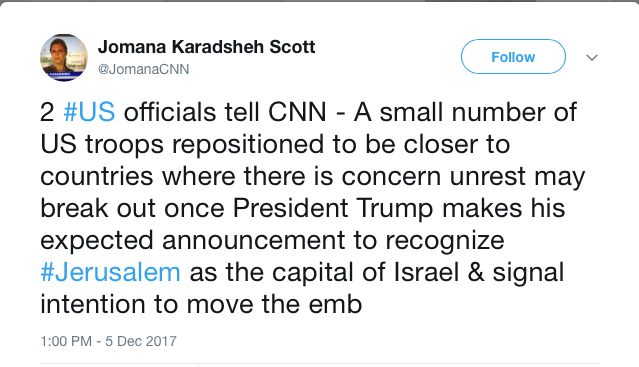Open Jomana Karadsheh Scott's profile picture
Viewport: 639px width, 367px height.
pyautogui.click(x=64, y=57)
